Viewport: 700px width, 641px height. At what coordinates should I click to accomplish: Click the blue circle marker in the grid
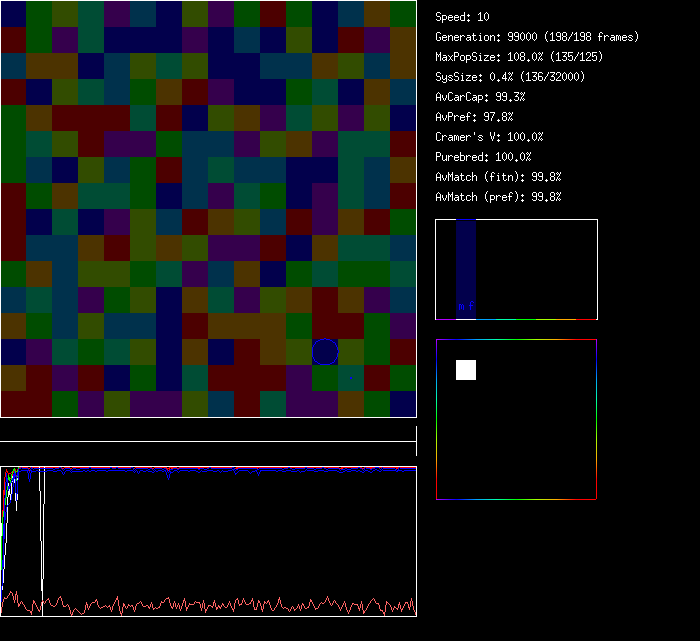[325, 351]
